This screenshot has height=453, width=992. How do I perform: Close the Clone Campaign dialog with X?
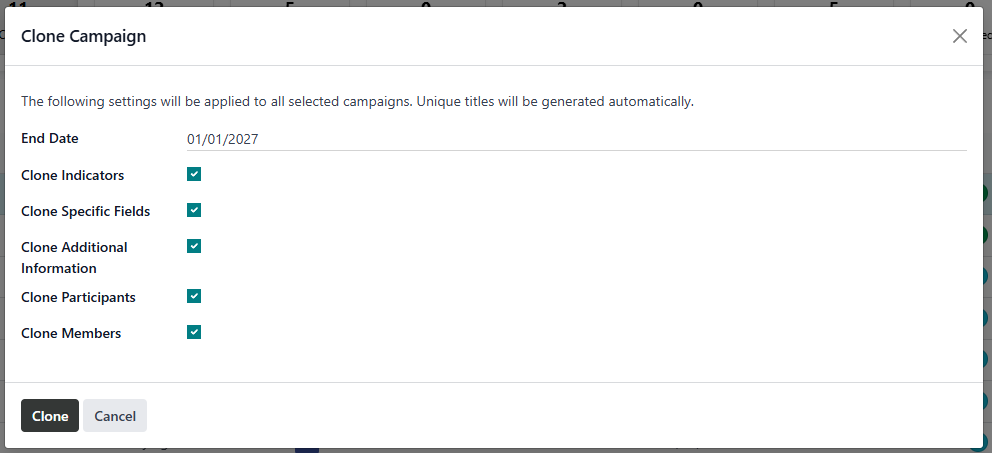pyautogui.click(x=960, y=36)
